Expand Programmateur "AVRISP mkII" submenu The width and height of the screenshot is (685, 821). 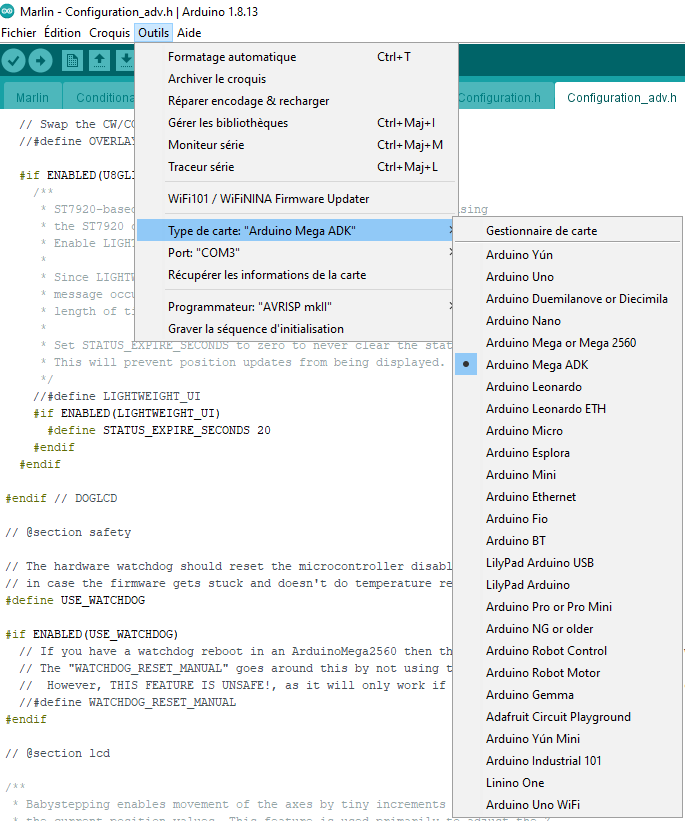tap(296, 307)
